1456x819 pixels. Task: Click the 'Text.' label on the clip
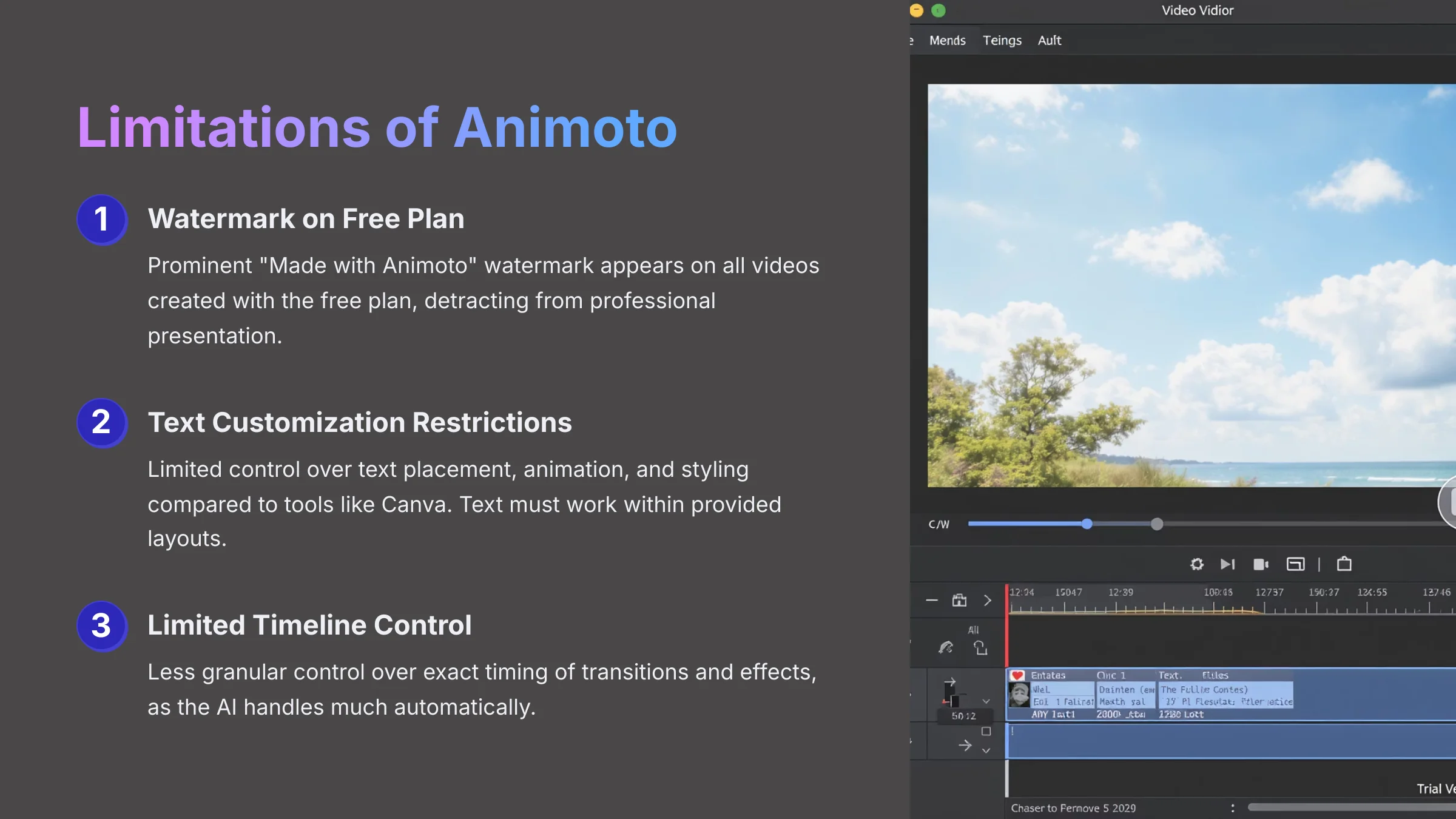click(1170, 675)
